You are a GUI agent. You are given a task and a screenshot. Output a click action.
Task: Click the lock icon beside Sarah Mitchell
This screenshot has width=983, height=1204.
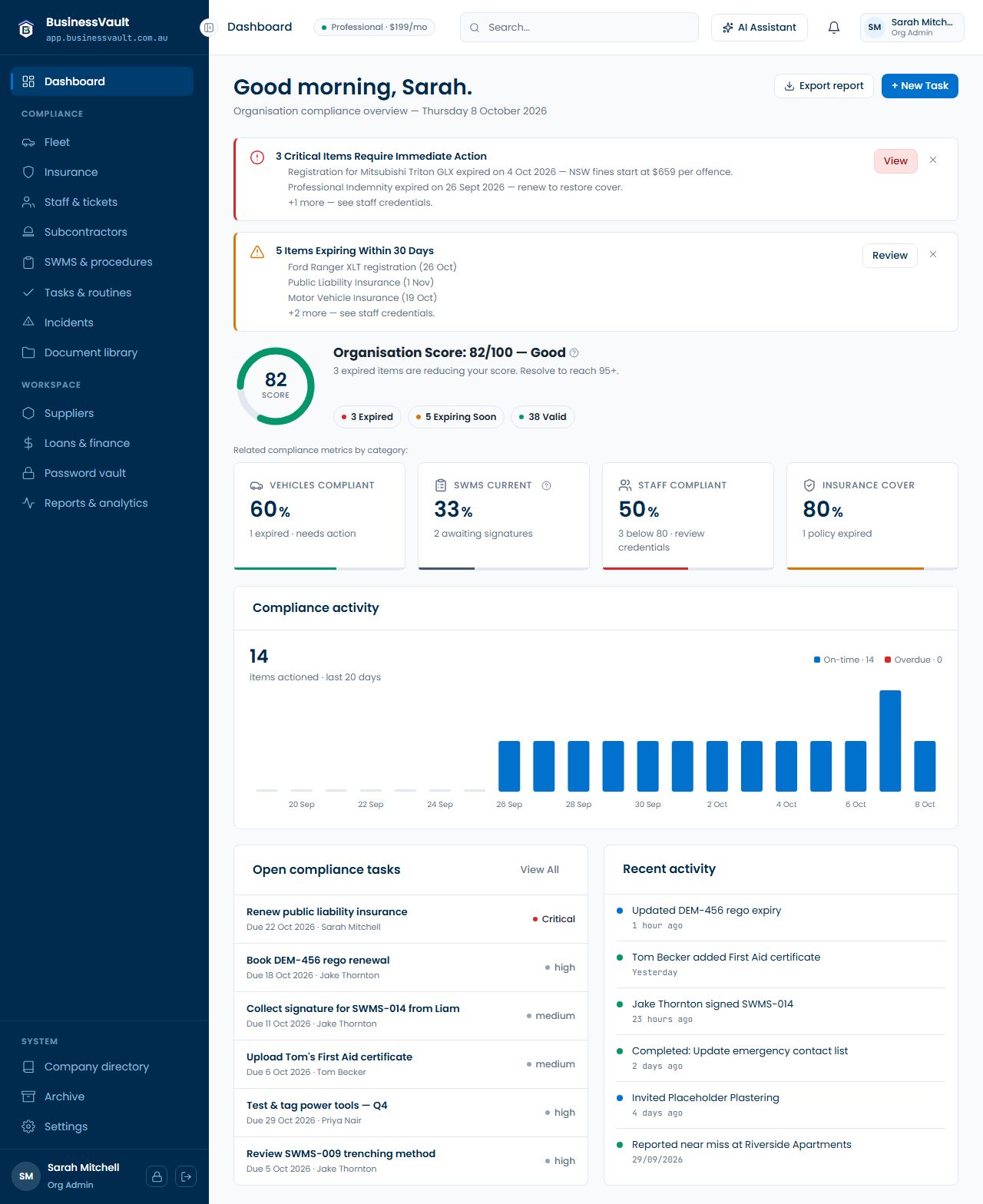[x=157, y=1176]
